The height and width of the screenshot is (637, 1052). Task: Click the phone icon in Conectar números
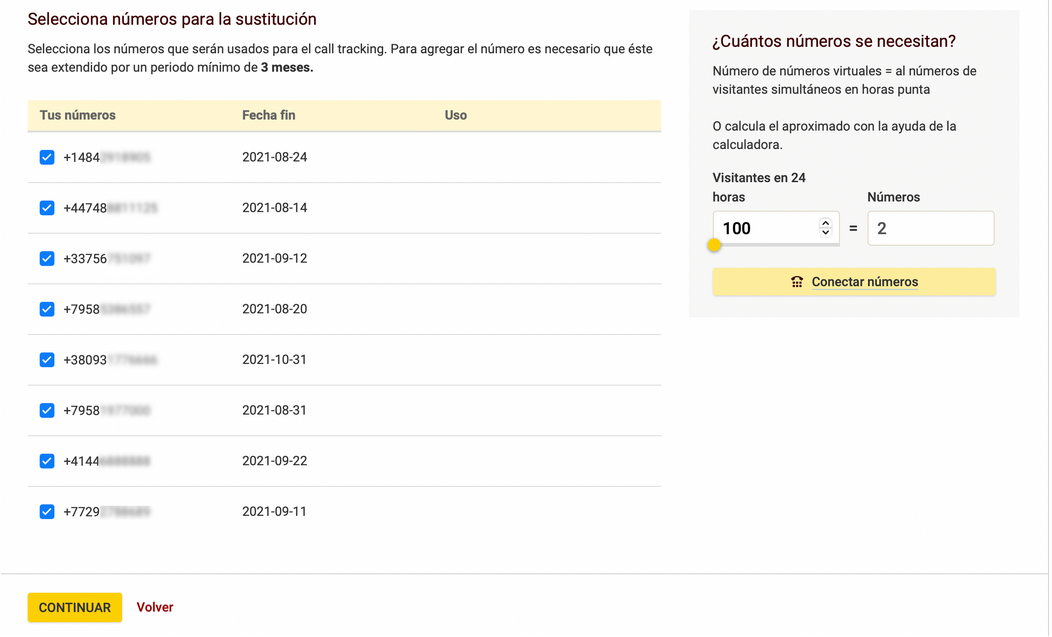pyautogui.click(x=797, y=282)
